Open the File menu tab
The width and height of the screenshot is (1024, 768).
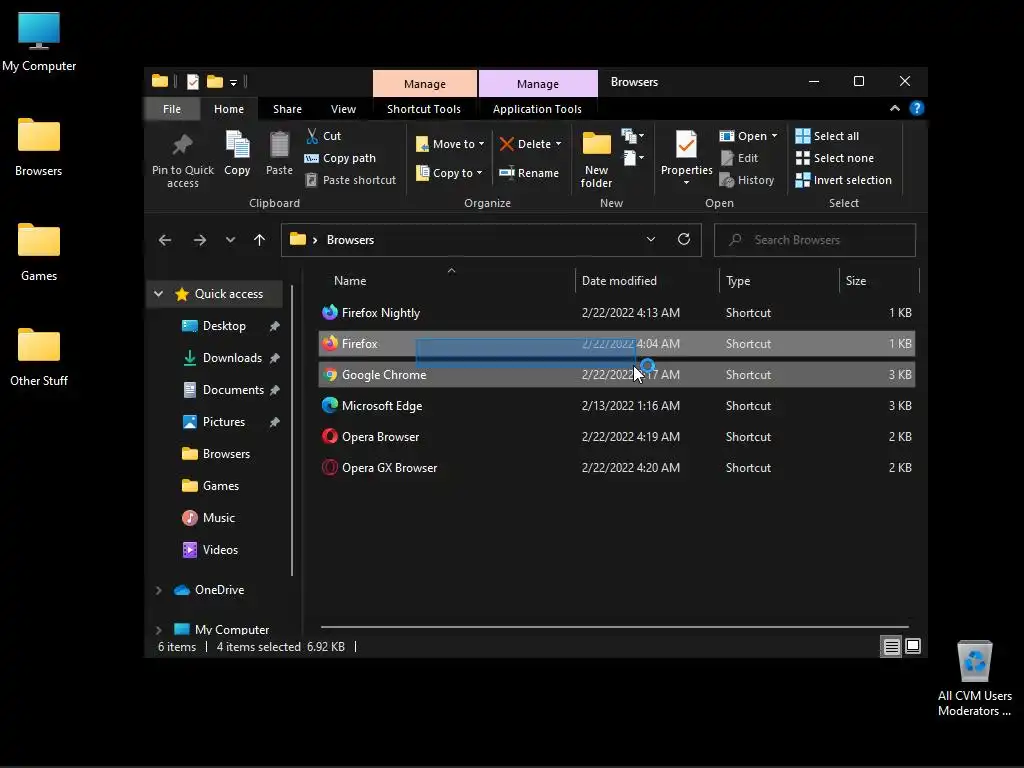pos(172,109)
